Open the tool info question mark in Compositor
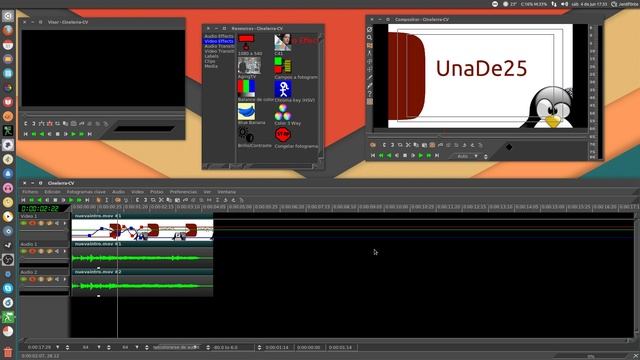 tap(369, 94)
